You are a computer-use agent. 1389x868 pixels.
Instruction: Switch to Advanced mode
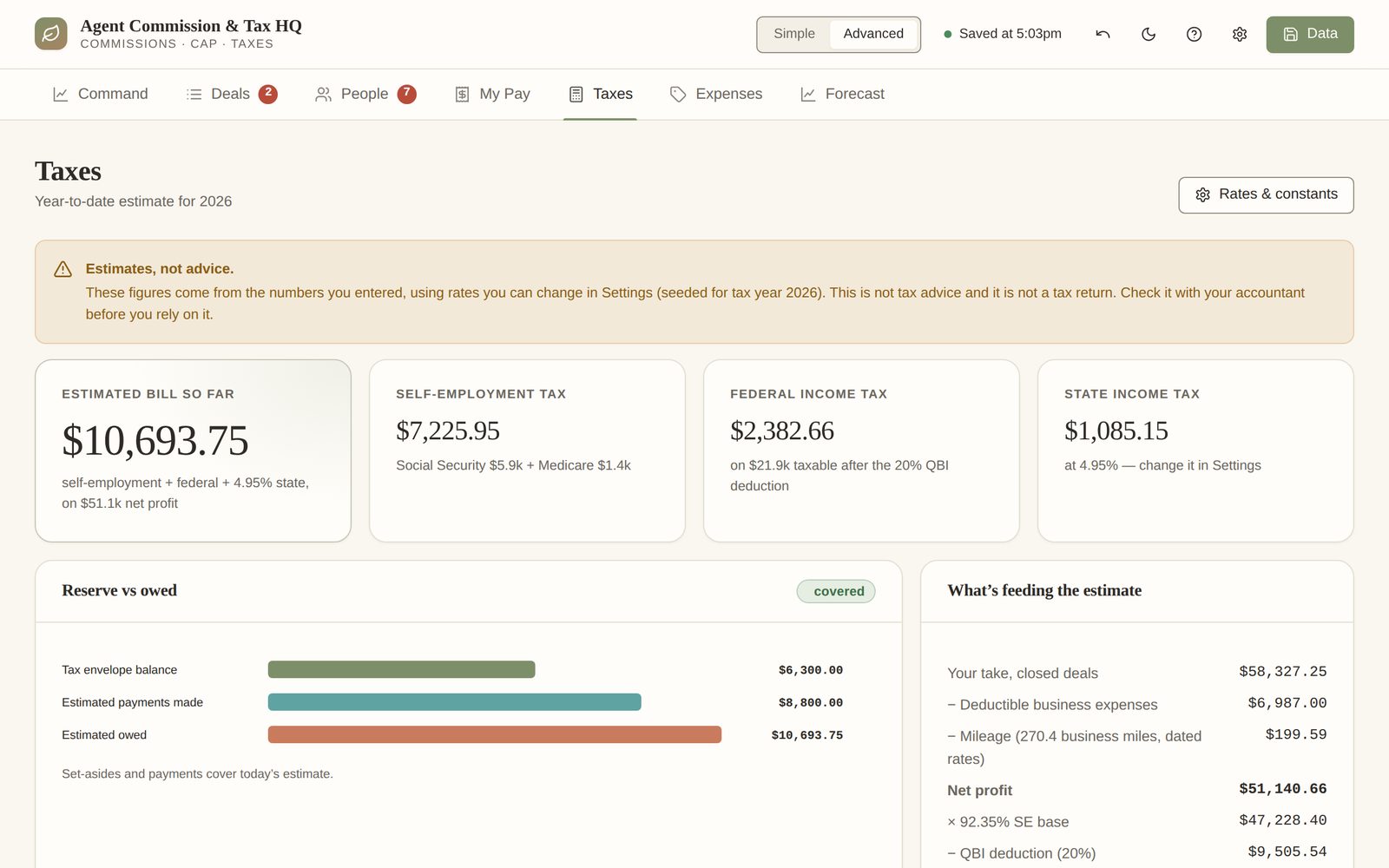[x=873, y=34]
